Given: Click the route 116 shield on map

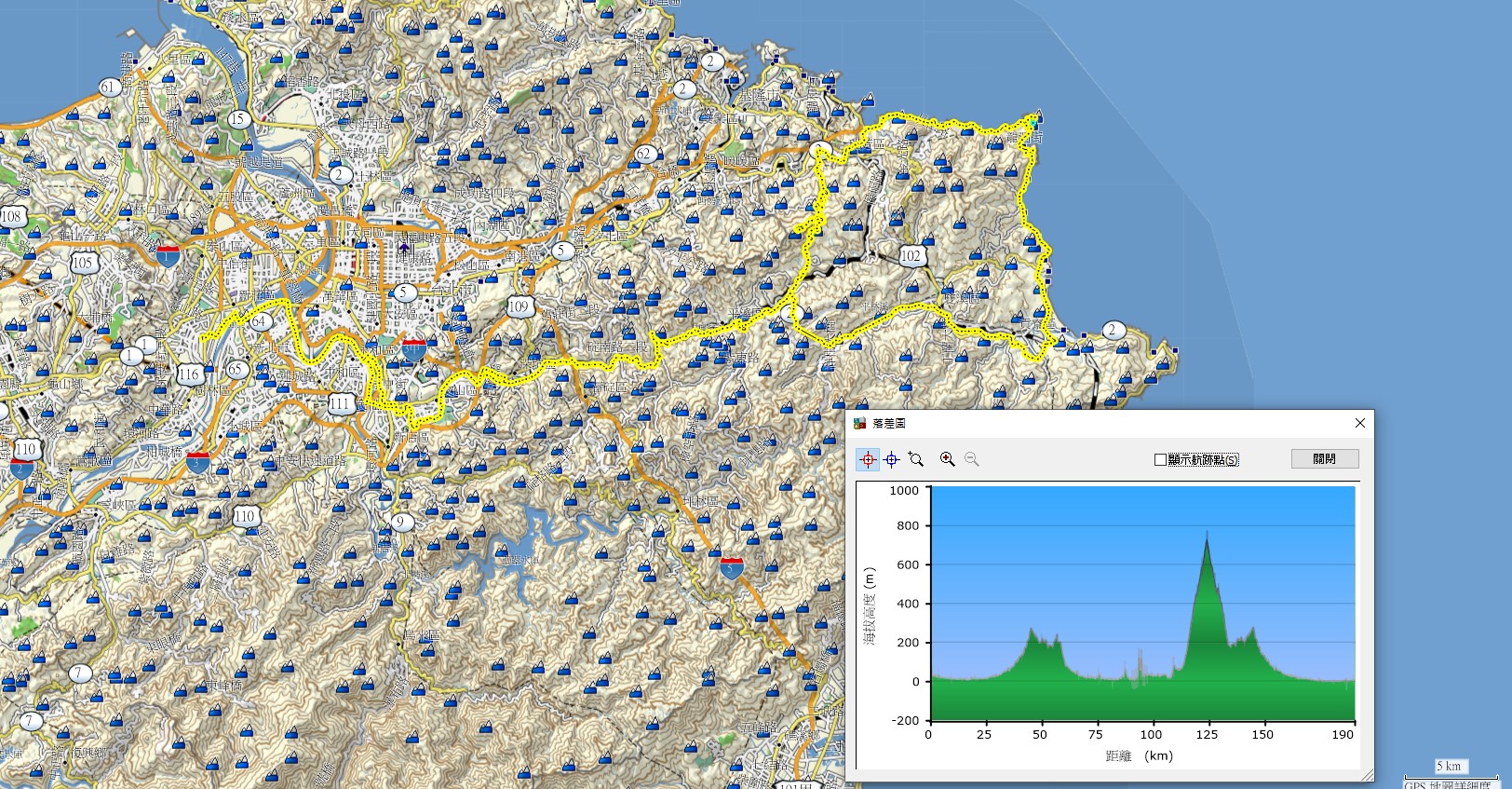Looking at the screenshot, I should pos(189,374).
